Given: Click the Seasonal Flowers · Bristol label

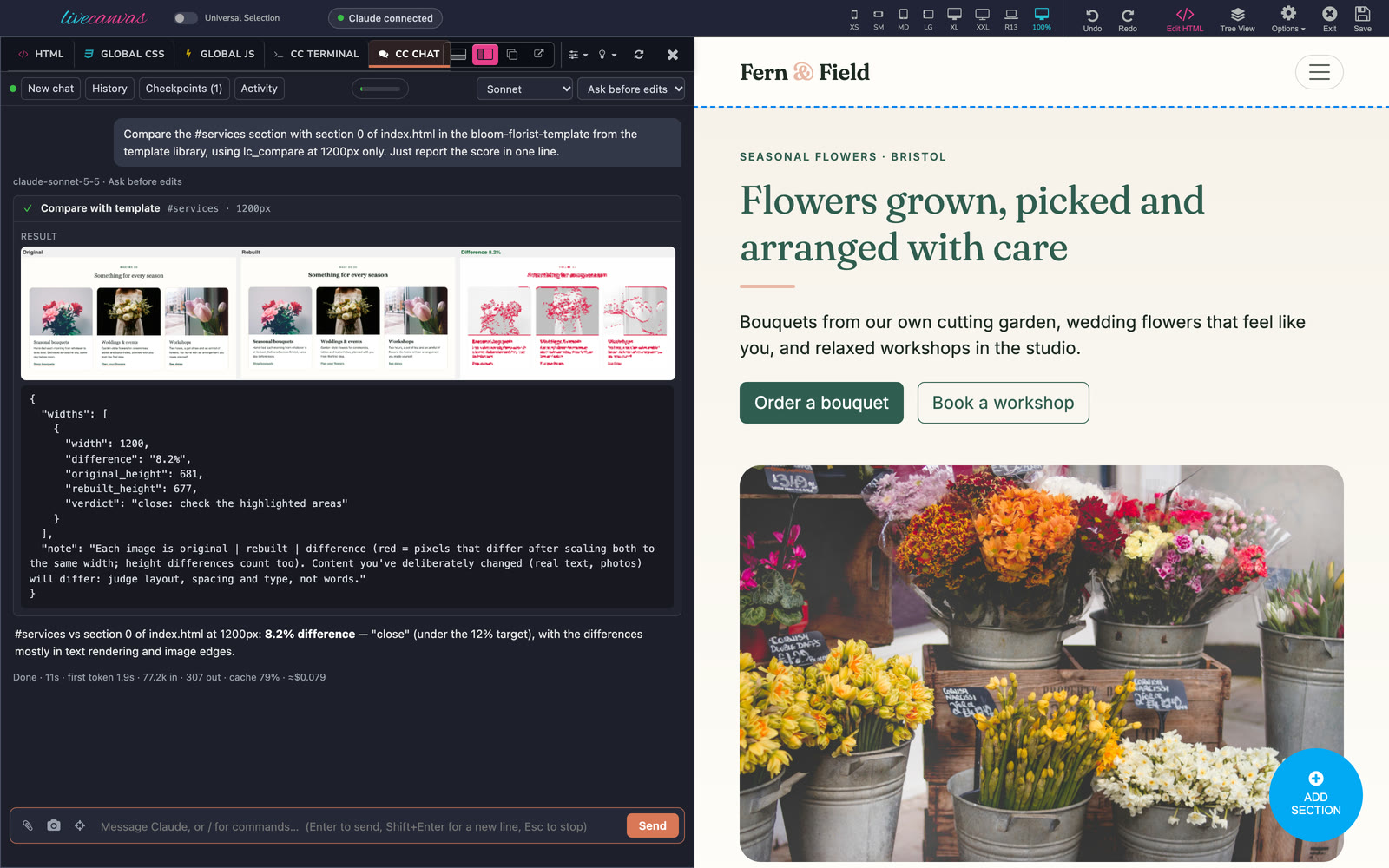Looking at the screenshot, I should [x=843, y=157].
